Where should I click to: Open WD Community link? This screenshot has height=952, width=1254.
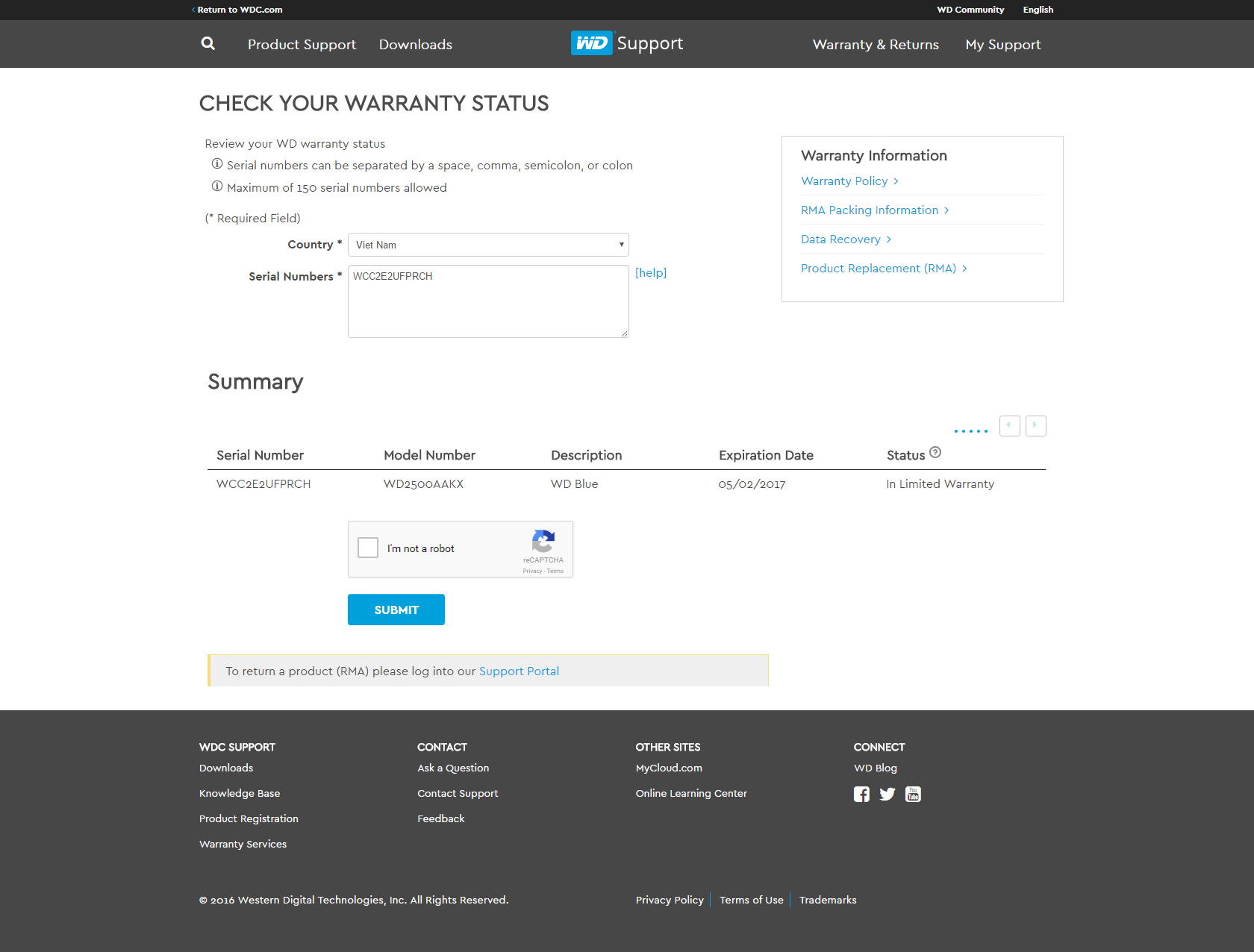click(x=970, y=10)
